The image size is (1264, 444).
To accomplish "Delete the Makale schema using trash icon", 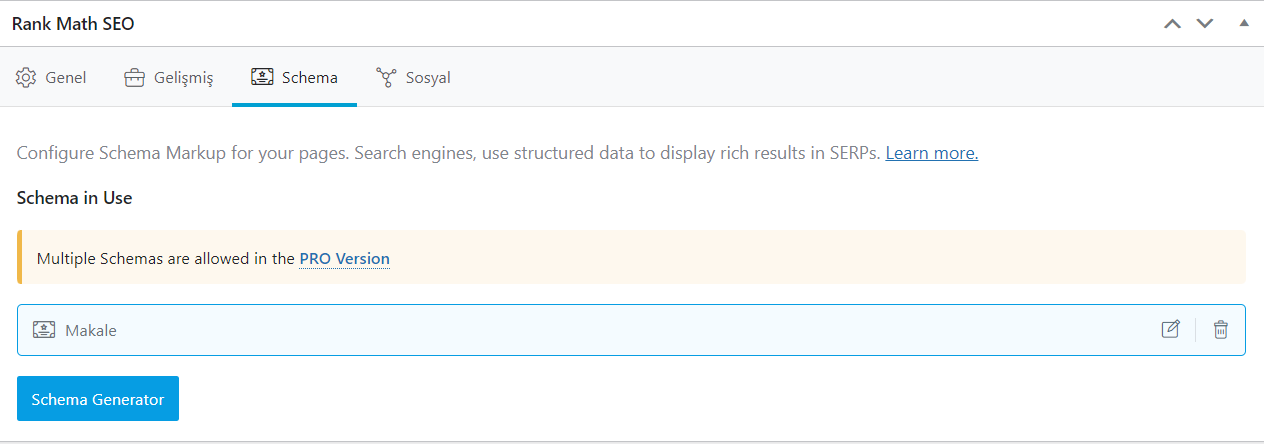I will pyautogui.click(x=1220, y=329).
